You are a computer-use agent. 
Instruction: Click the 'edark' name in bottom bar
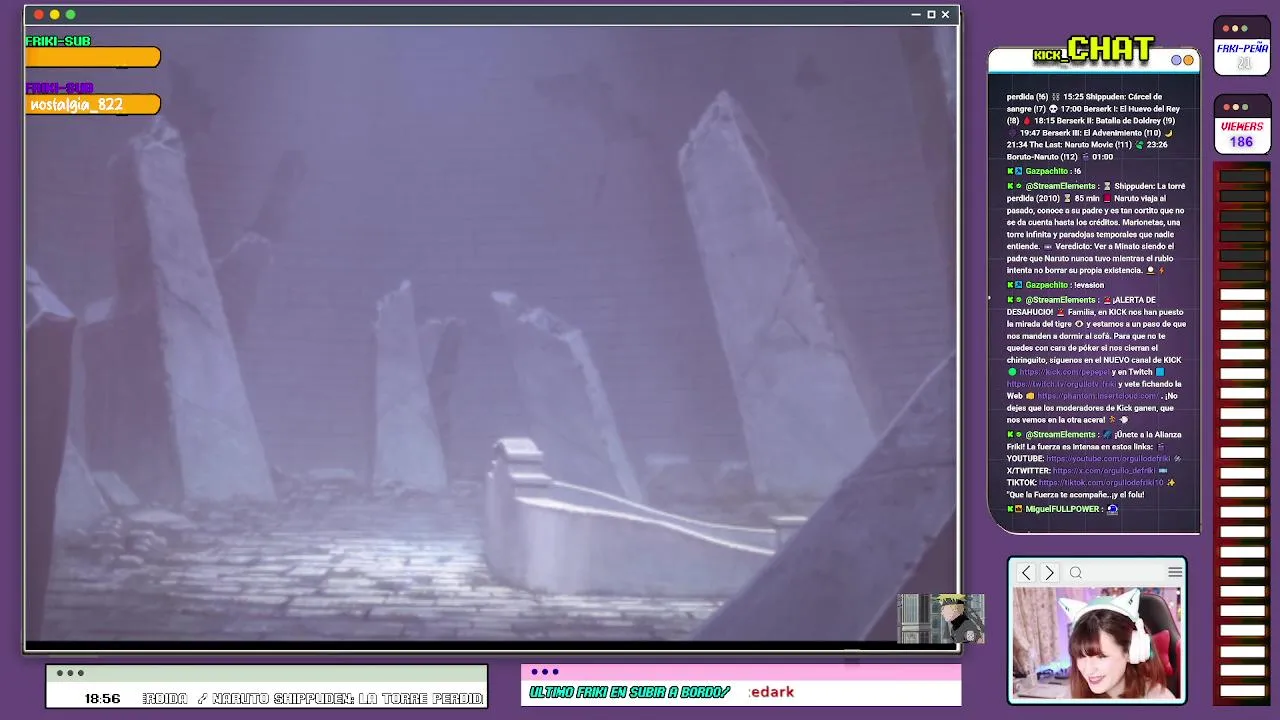pyautogui.click(x=771, y=692)
